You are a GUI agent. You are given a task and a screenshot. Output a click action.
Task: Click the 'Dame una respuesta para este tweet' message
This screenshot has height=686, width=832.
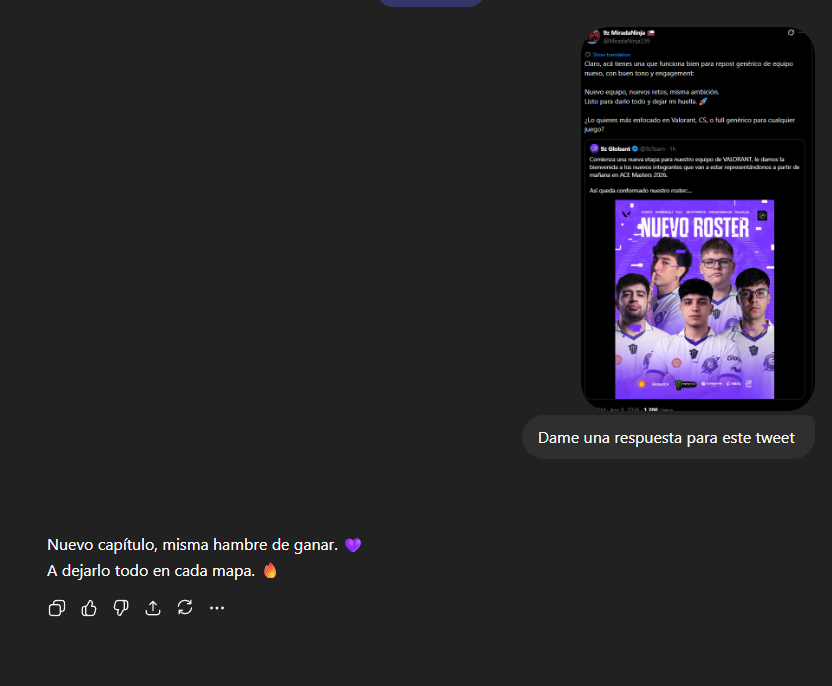click(x=668, y=438)
